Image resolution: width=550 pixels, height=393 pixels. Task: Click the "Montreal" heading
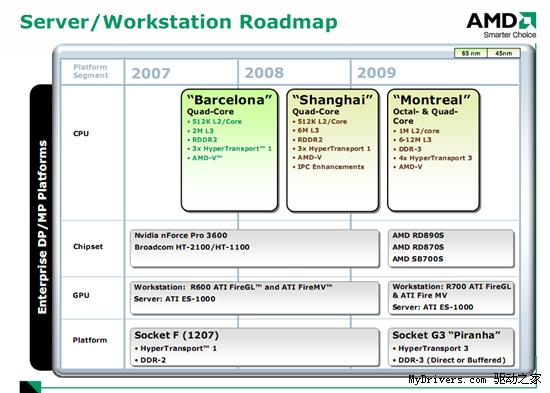coord(432,100)
